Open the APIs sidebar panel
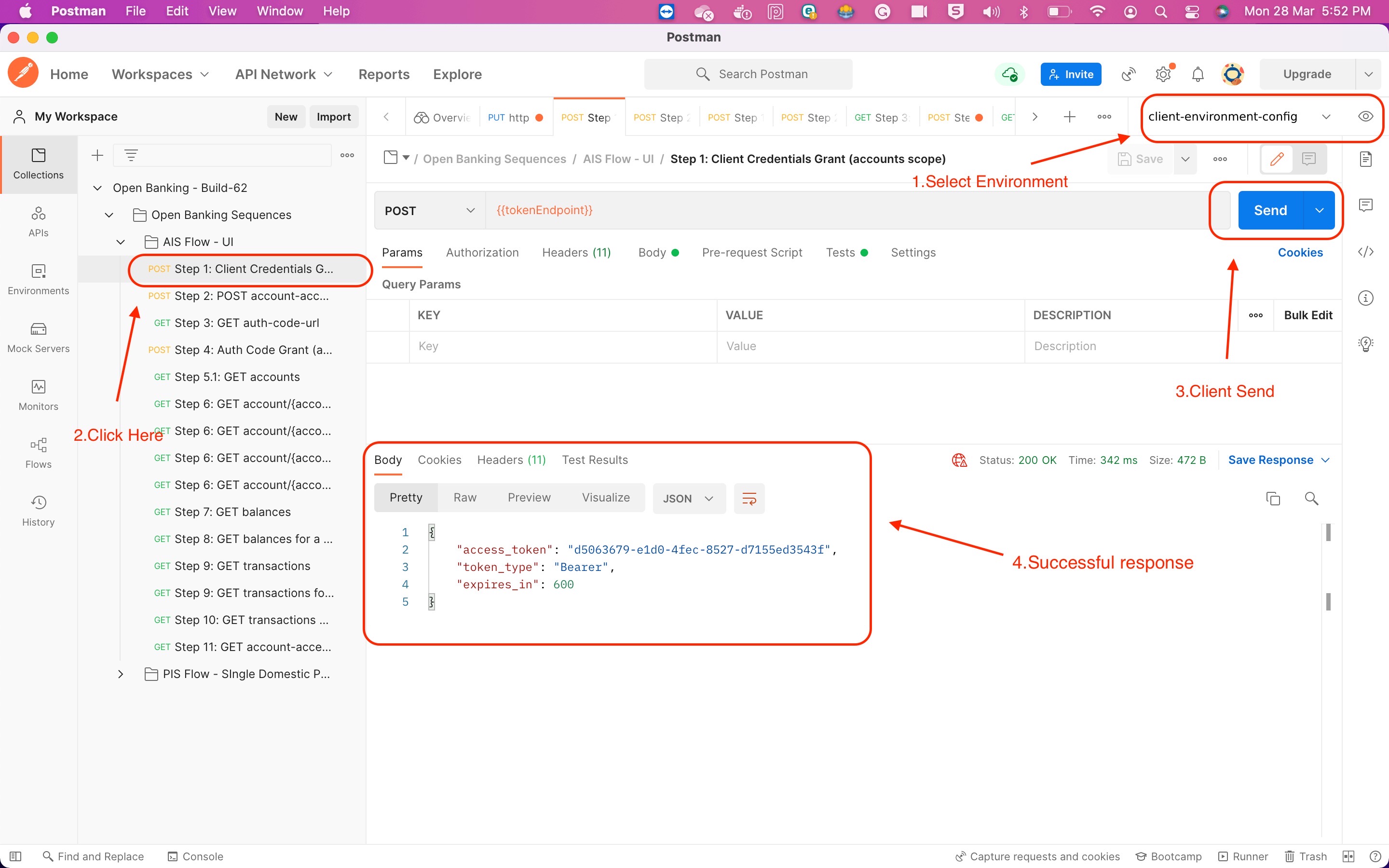Viewport: 1389px width, 868px height. pyautogui.click(x=39, y=222)
